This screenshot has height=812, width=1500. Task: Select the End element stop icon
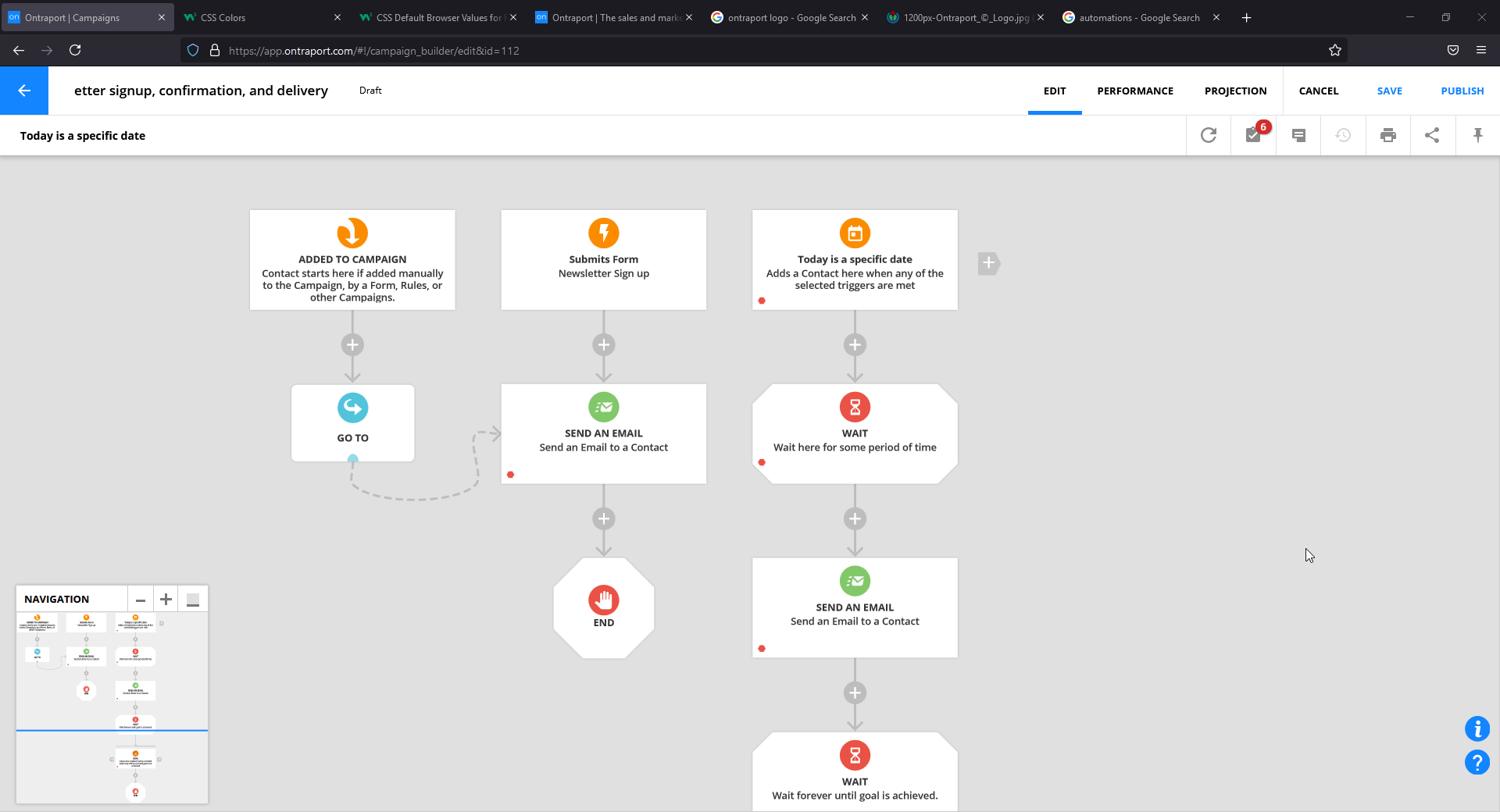pos(603,600)
